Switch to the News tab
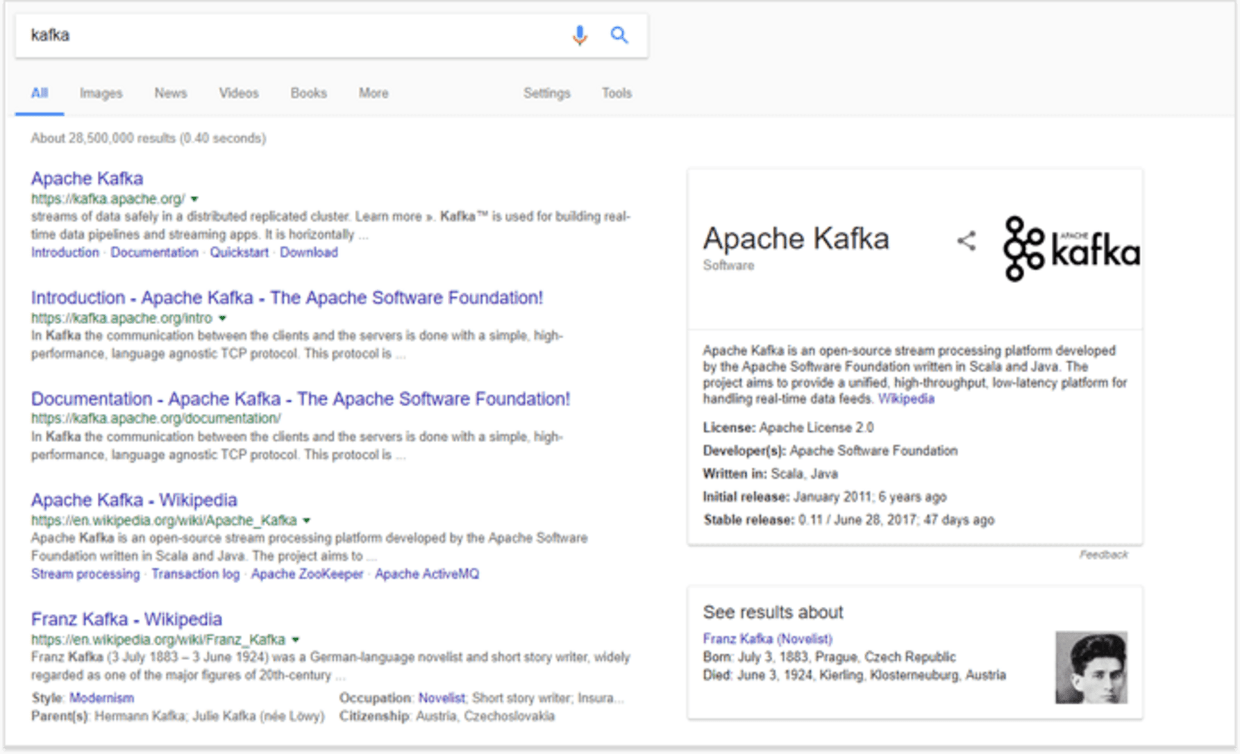Viewport: 1240px width, 754px height. (x=170, y=93)
